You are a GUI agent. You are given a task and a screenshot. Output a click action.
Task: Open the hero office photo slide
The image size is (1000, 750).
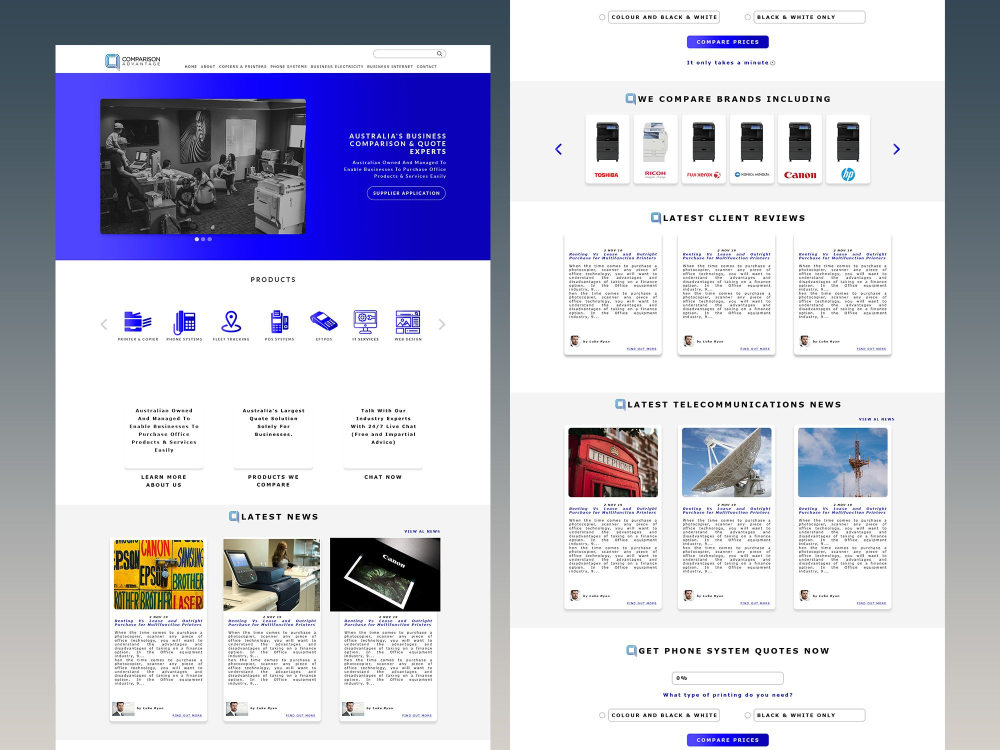click(203, 166)
